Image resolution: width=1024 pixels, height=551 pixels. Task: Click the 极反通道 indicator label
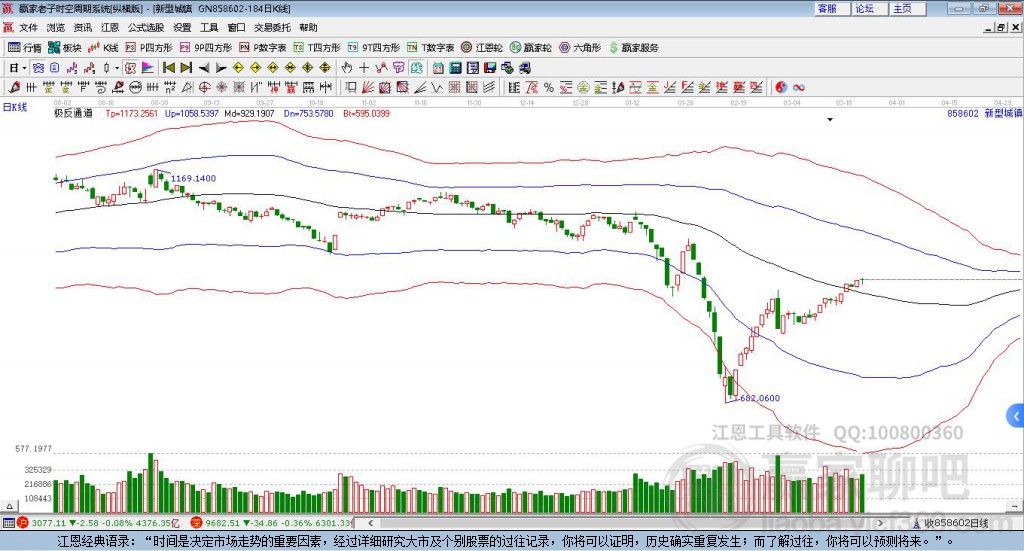(x=73, y=114)
